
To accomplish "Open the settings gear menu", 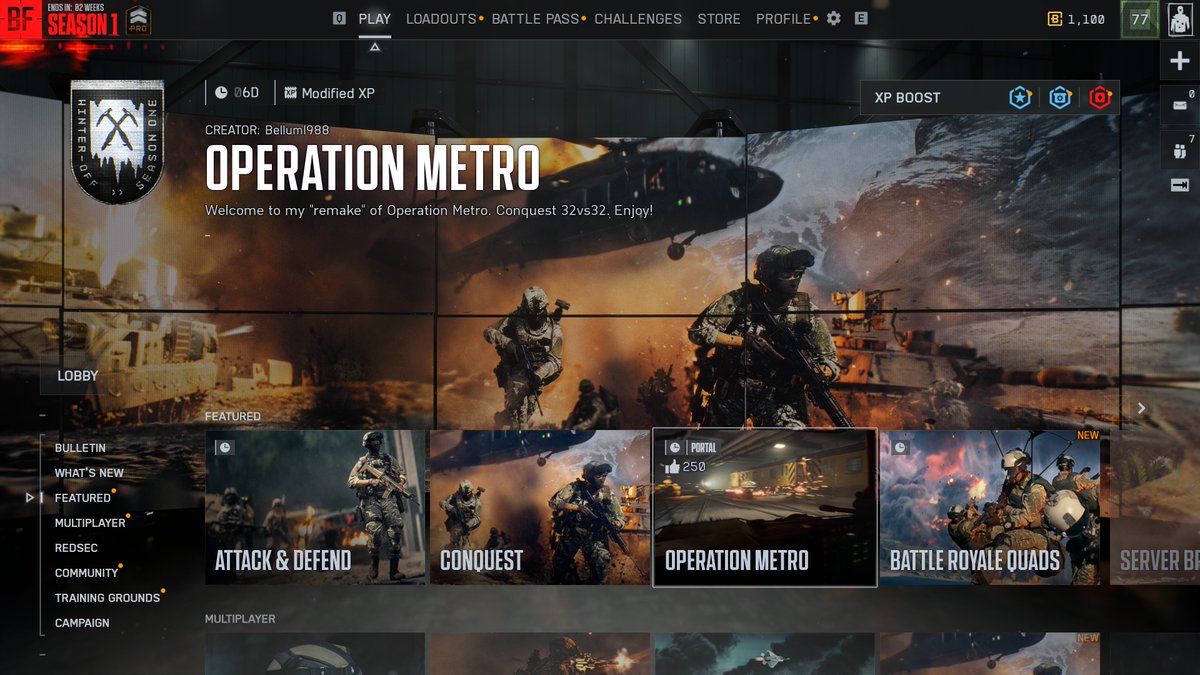I will [833, 18].
